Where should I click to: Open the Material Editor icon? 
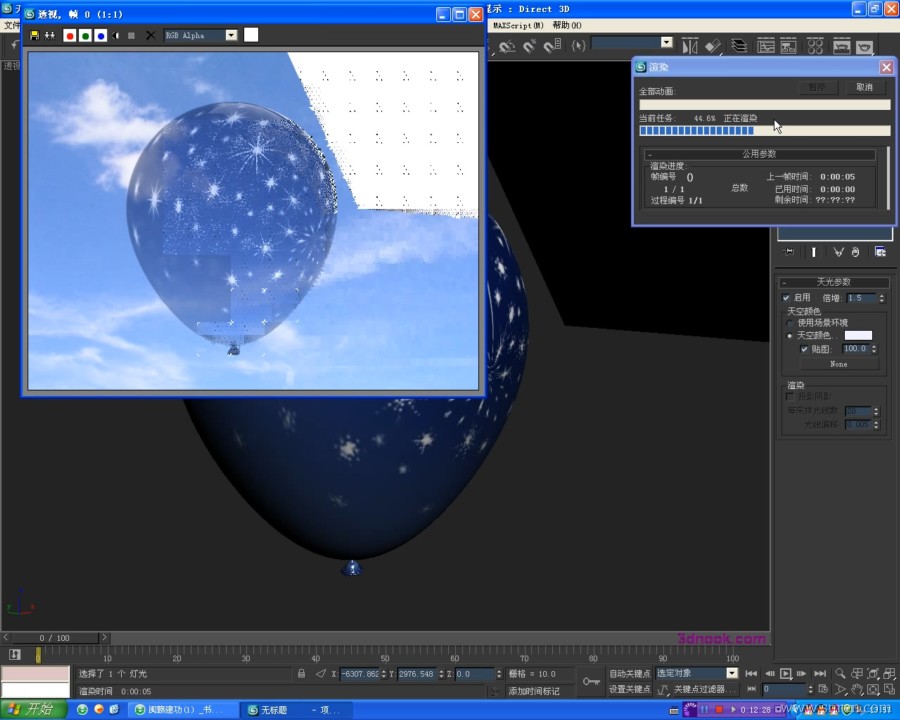pyautogui.click(x=815, y=47)
